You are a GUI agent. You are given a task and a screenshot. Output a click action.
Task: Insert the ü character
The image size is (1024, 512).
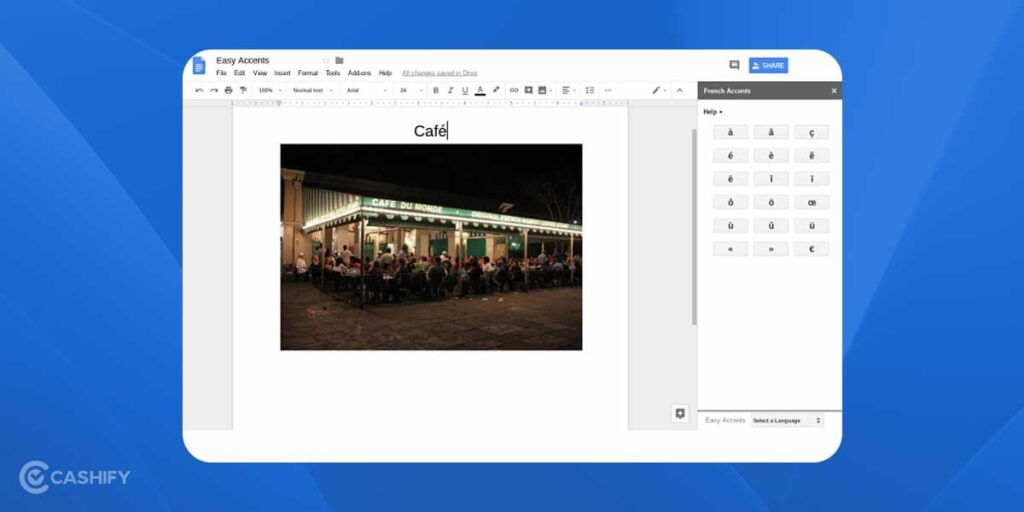pos(811,226)
